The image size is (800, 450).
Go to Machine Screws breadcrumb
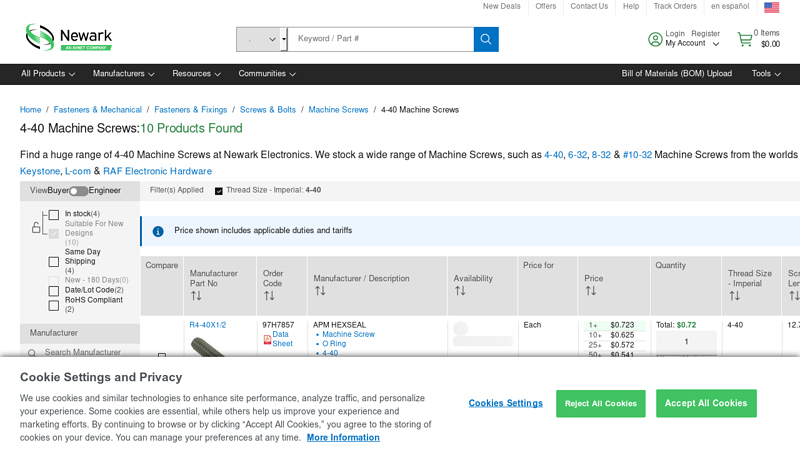(x=338, y=110)
